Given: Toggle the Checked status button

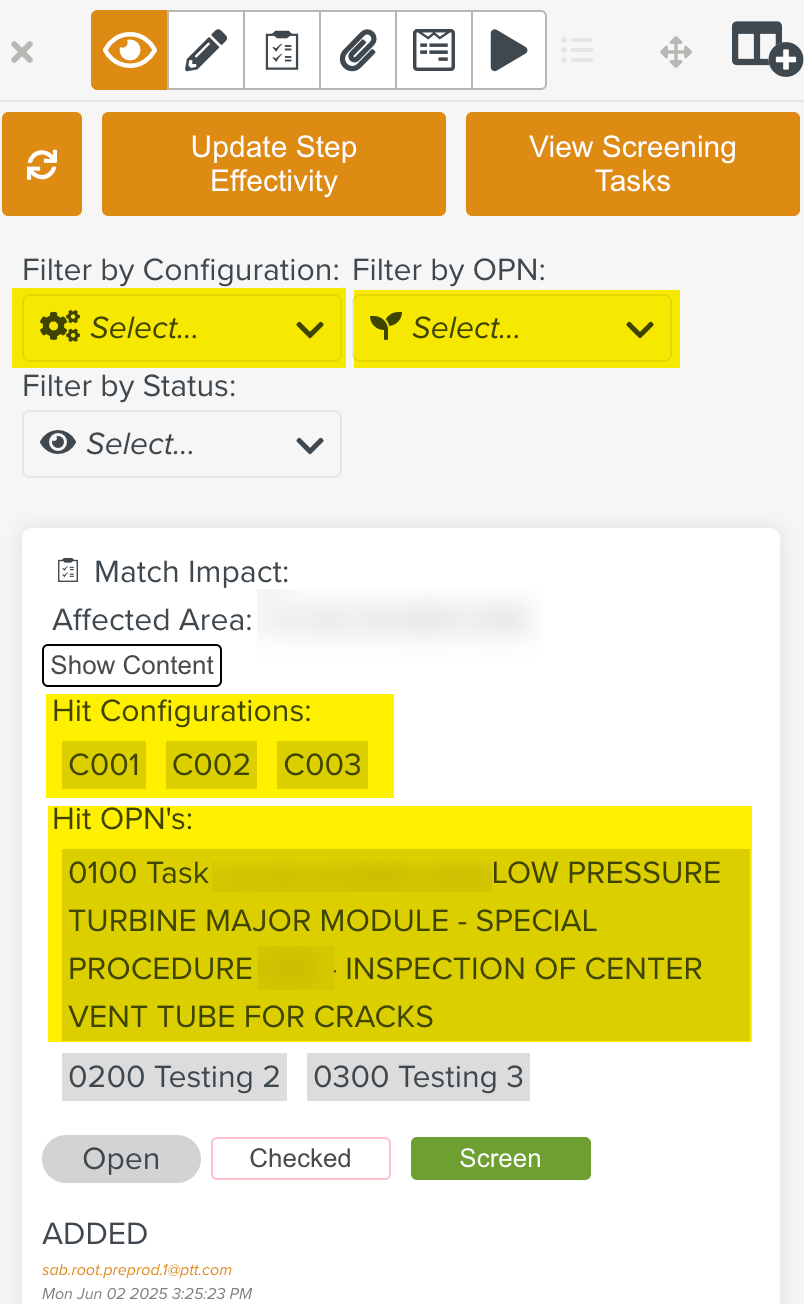Looking at the screenshot, I should (x=300, y=1159).
